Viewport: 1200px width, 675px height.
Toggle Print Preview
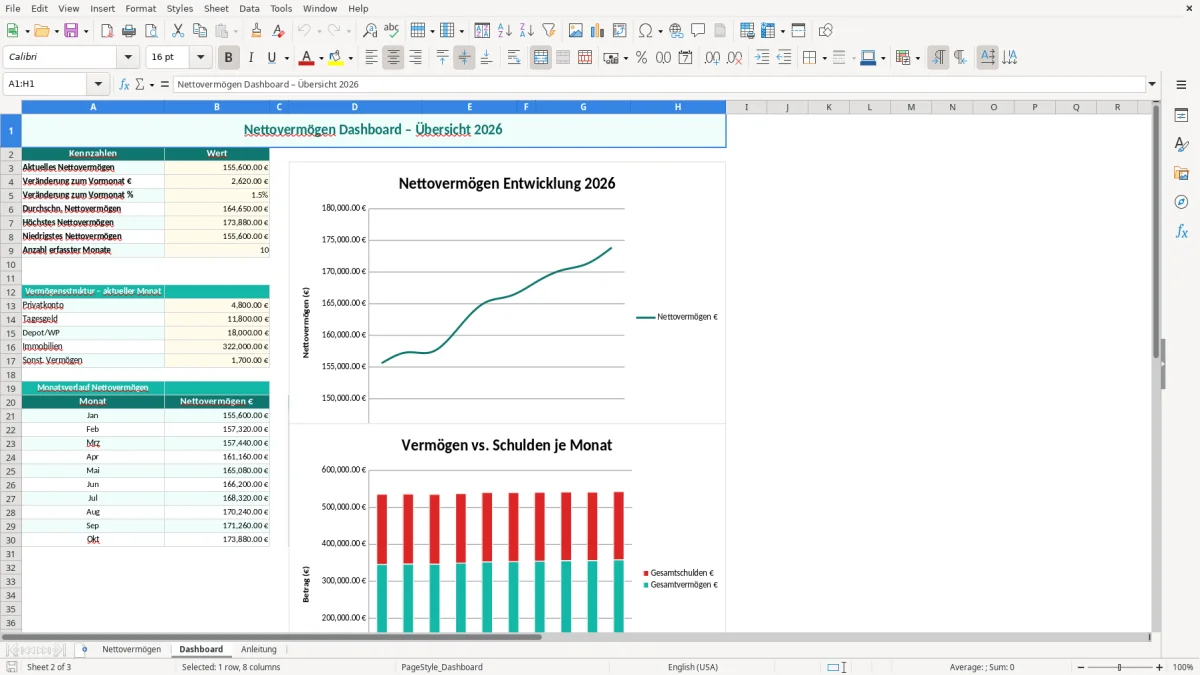[x=151, y=31]
